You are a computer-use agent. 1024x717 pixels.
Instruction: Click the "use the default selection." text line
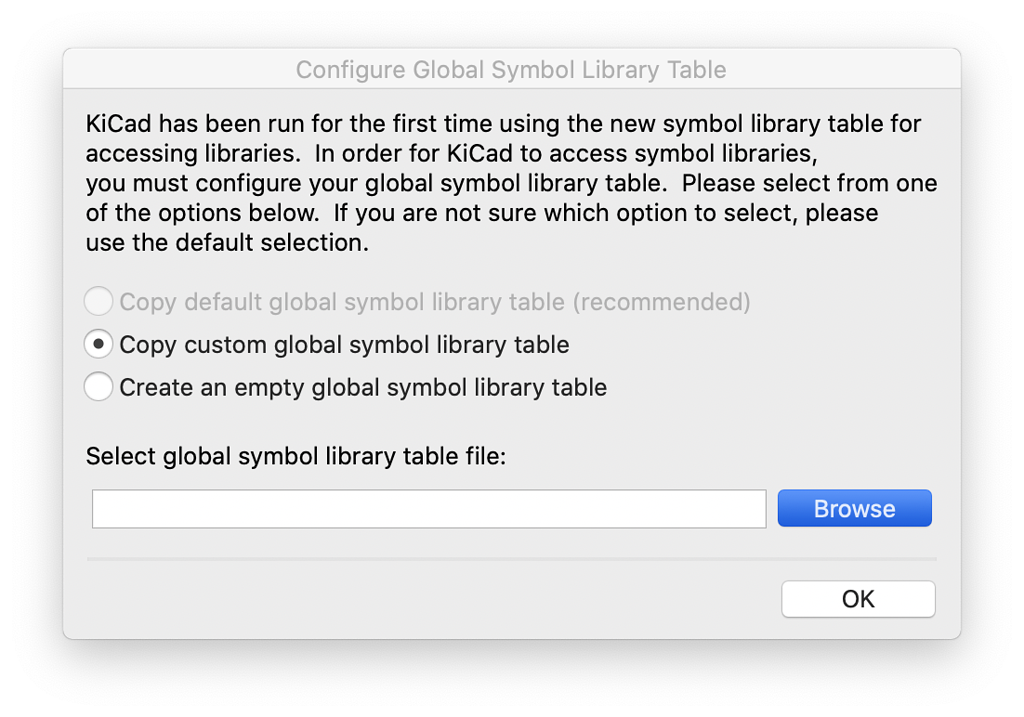(x=227, y=242)
